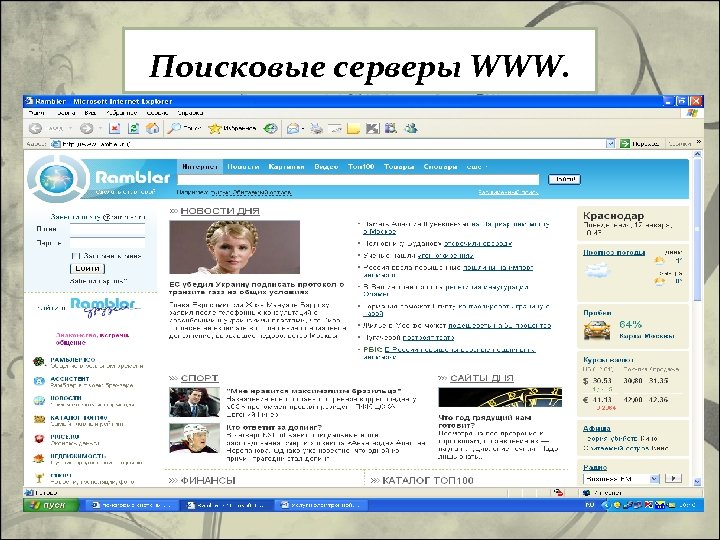This screenshot has width=720, height=540.
Task: Click the hockey player thumbnail
Action: (195, 439)
